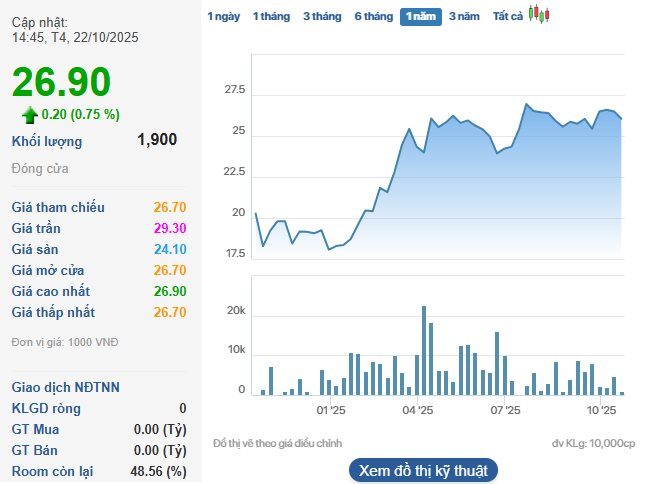Click the green up arrow price indicator
647x484 pixels.
pyautogui.click(x=30, y=114)
